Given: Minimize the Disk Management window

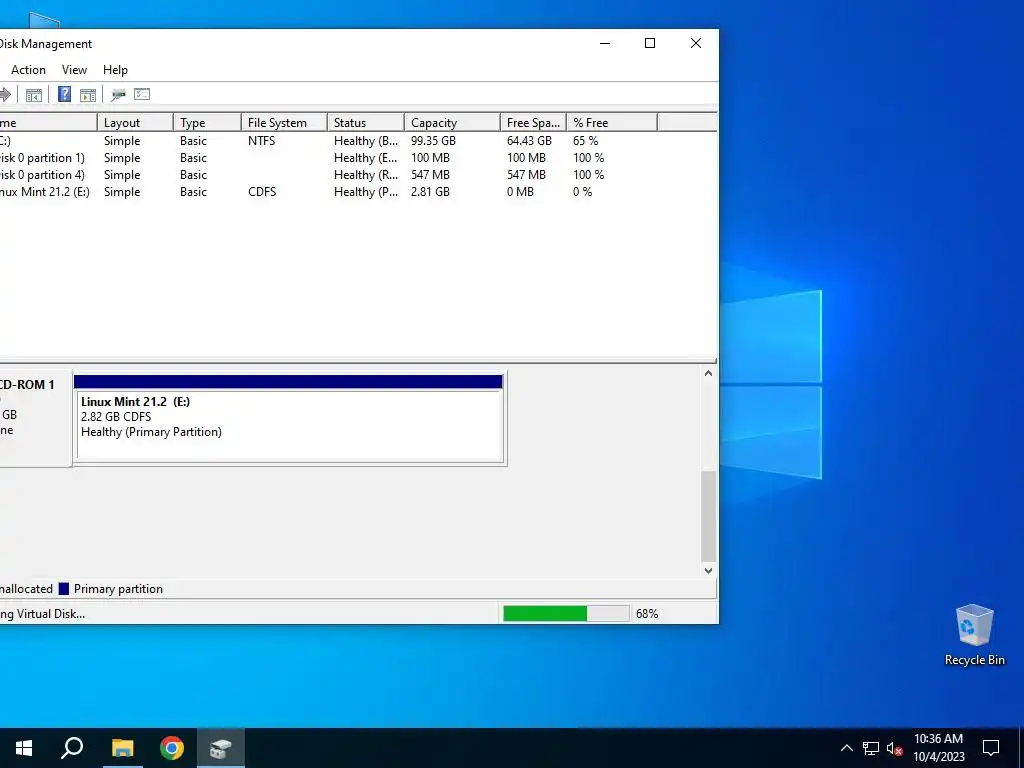Looking at the screenshot, I should coord(605,44).
